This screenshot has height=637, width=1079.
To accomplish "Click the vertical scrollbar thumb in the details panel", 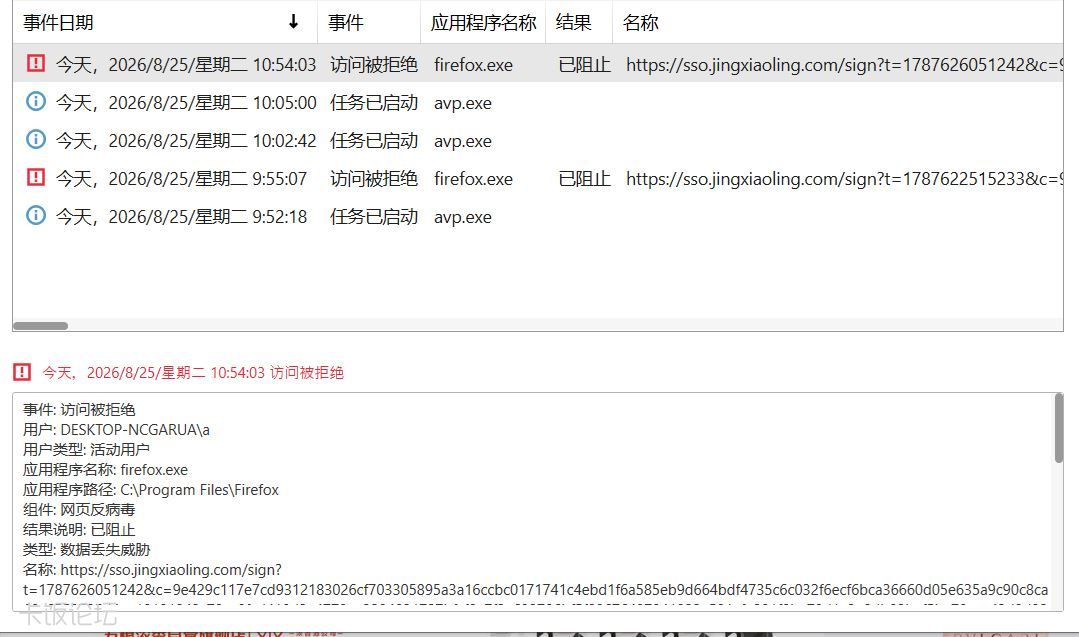I will 1058,429.
